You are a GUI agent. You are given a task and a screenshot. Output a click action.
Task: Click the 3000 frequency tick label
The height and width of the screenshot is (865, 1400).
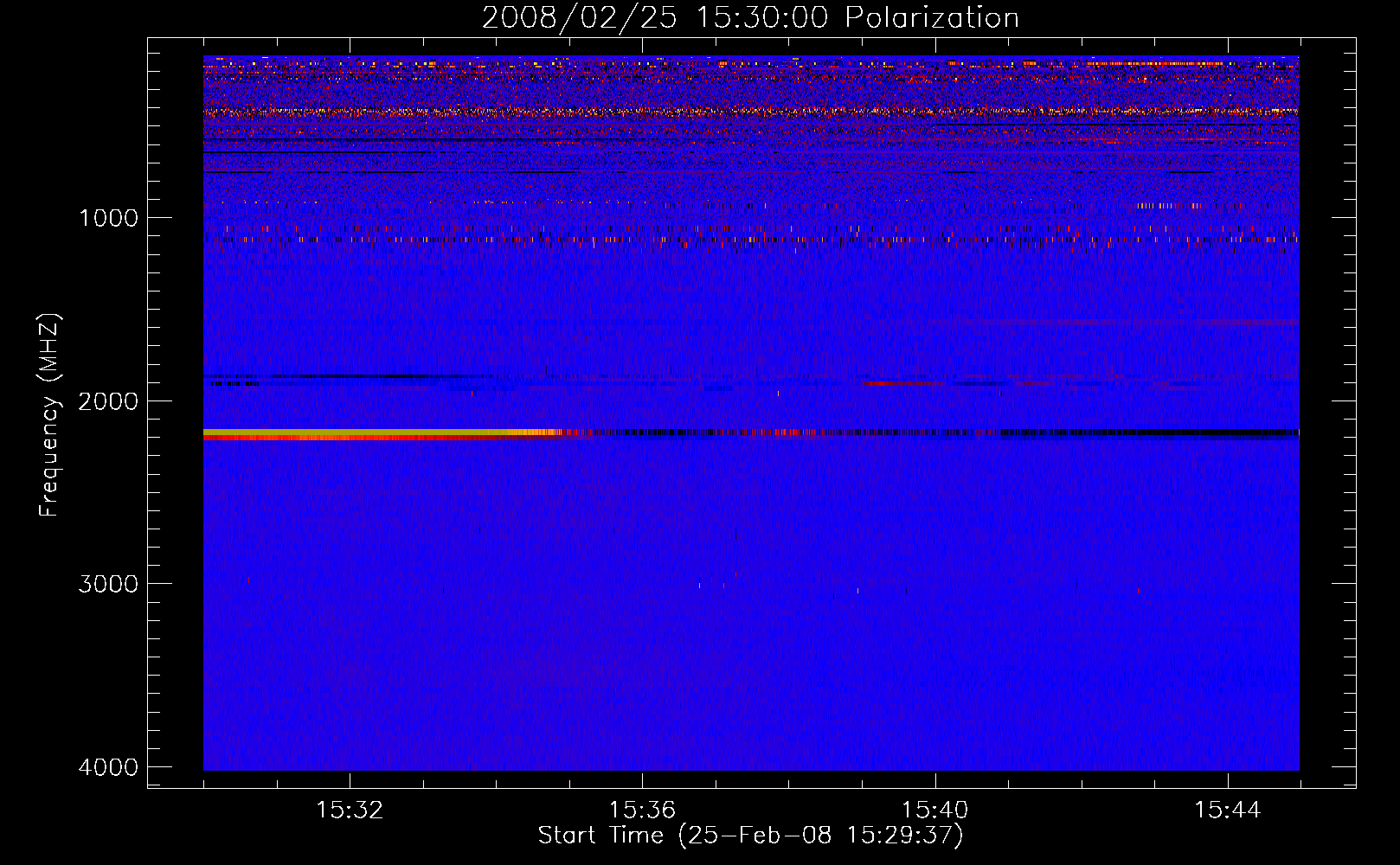pos(108,584)
